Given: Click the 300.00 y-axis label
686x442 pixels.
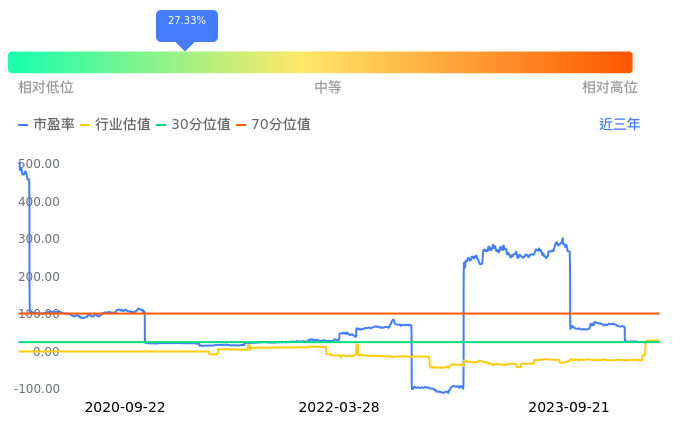Looking at the screenshot, I should click(39, 239).
